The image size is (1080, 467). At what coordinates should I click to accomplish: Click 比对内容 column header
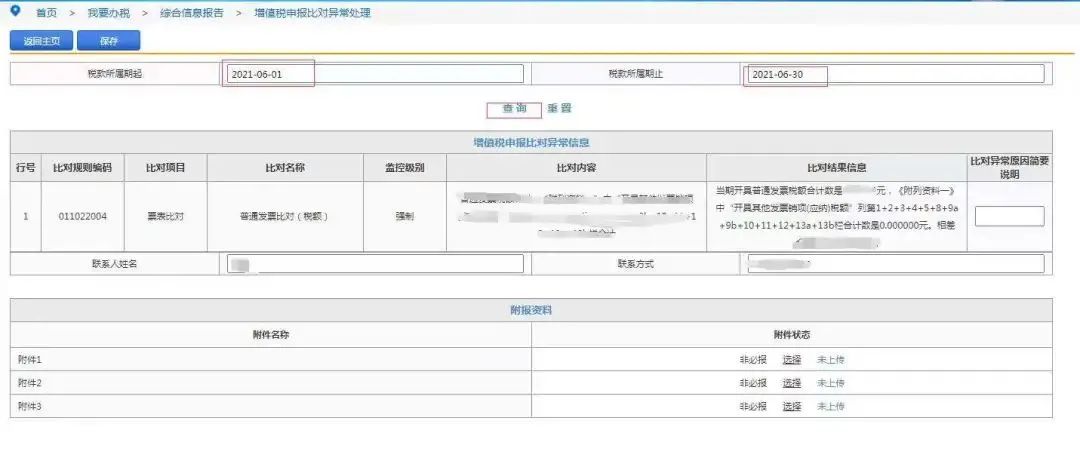coord(577,167)
